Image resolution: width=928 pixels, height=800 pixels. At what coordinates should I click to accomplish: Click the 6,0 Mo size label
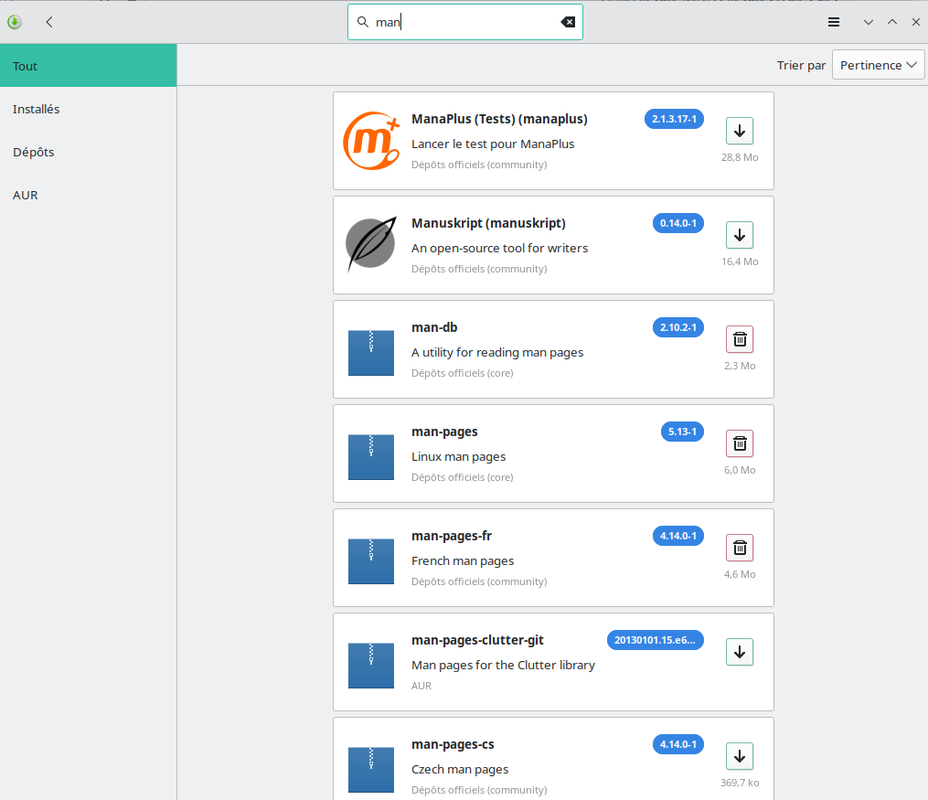coord(739,470)
